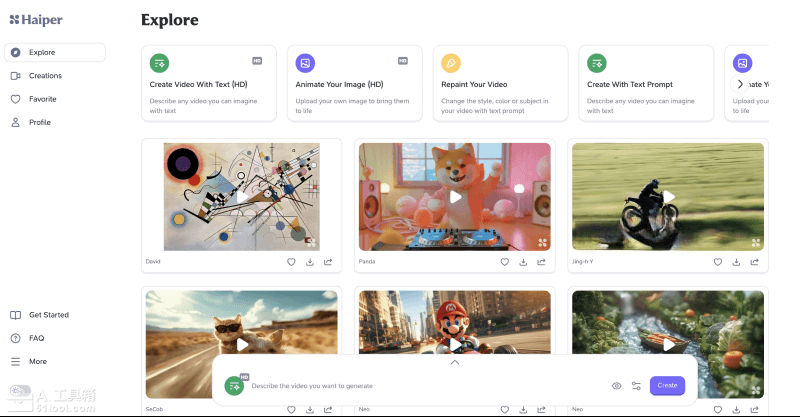Go to Favorite in the sidebar
This screenshot has height=417, width=800.
42,99
